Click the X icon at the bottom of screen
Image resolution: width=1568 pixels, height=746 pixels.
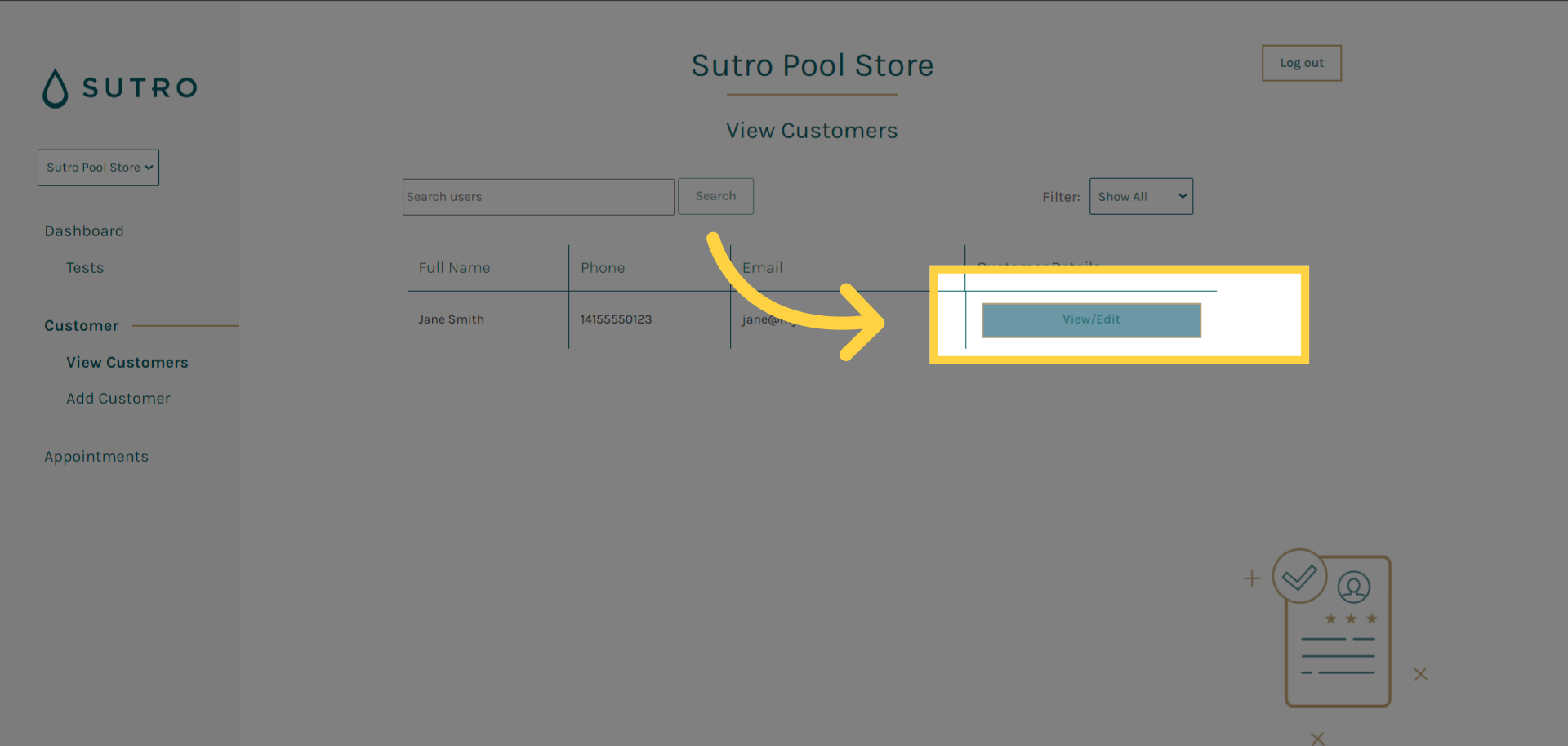point(1316,738)
